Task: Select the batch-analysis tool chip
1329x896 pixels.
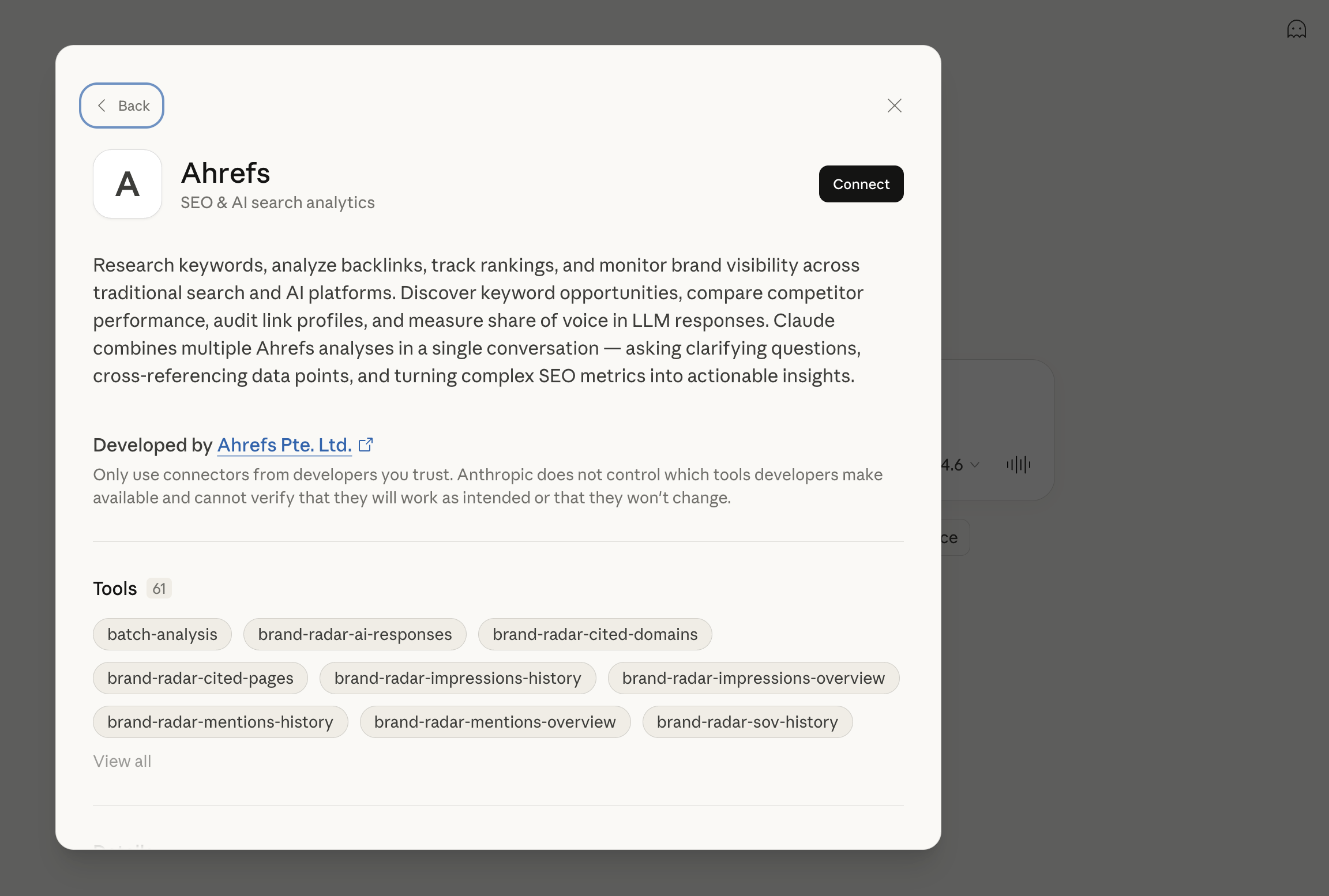Action: [x=162, y=634]
